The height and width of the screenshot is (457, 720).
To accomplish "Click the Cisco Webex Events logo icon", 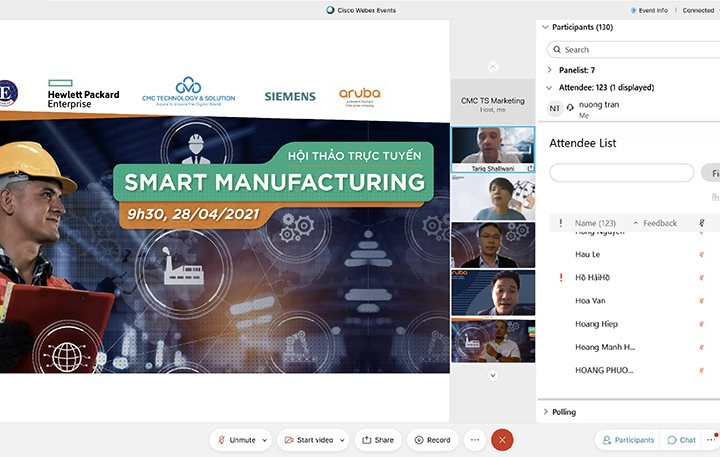I will 330,10.
